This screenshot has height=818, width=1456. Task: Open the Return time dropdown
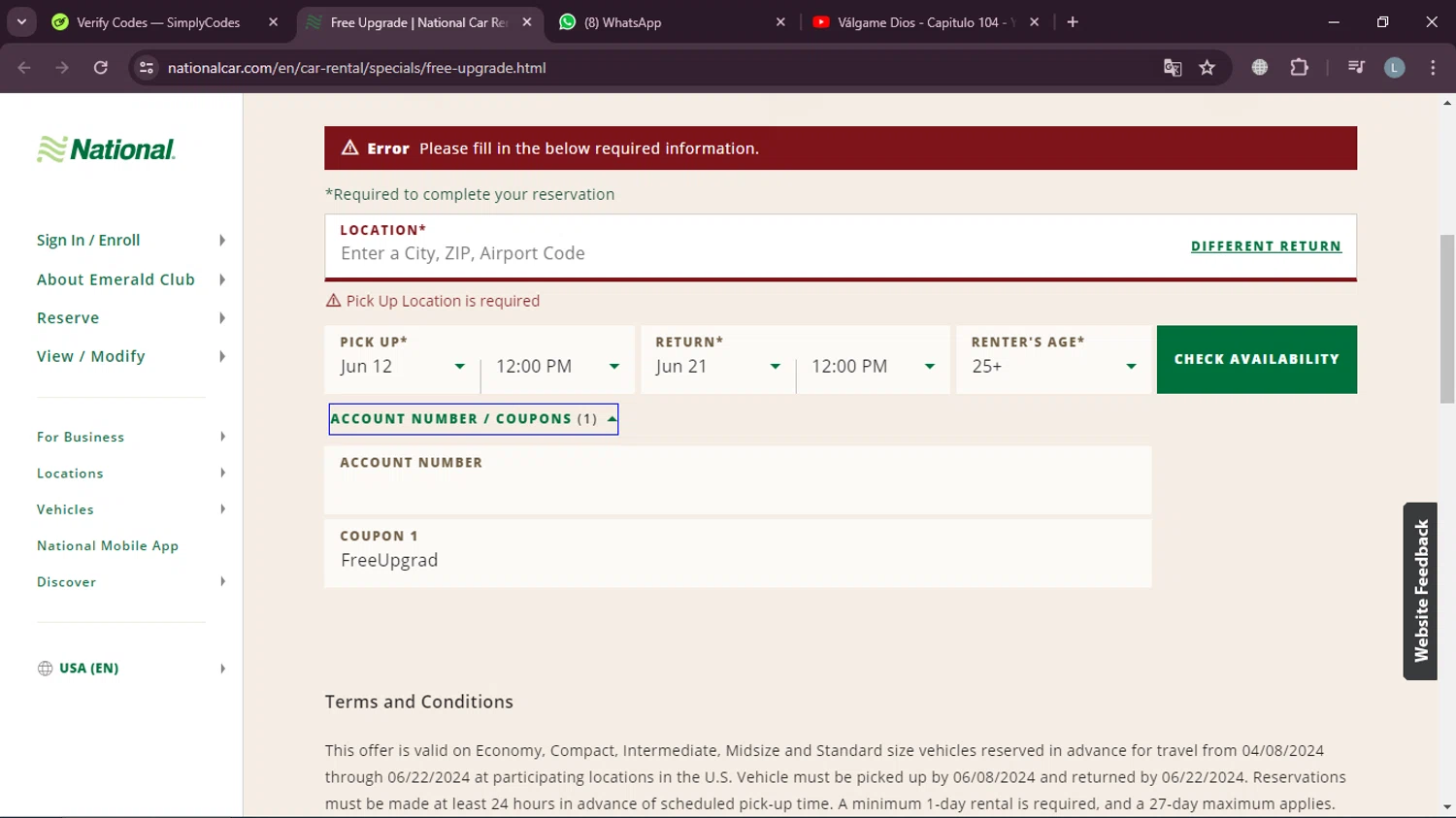873,367
